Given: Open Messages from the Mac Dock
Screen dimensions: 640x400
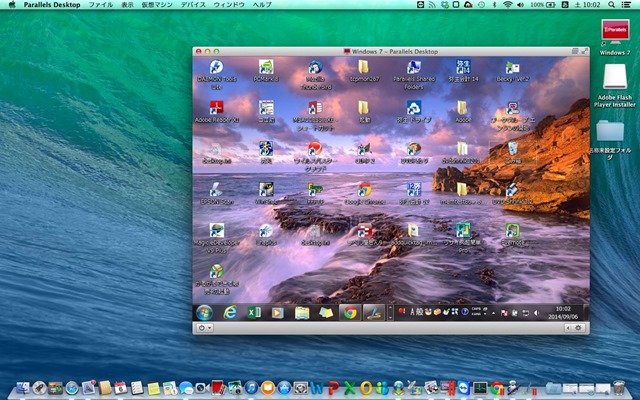Looking at the screenshot, I should click(x=186, y=387).
